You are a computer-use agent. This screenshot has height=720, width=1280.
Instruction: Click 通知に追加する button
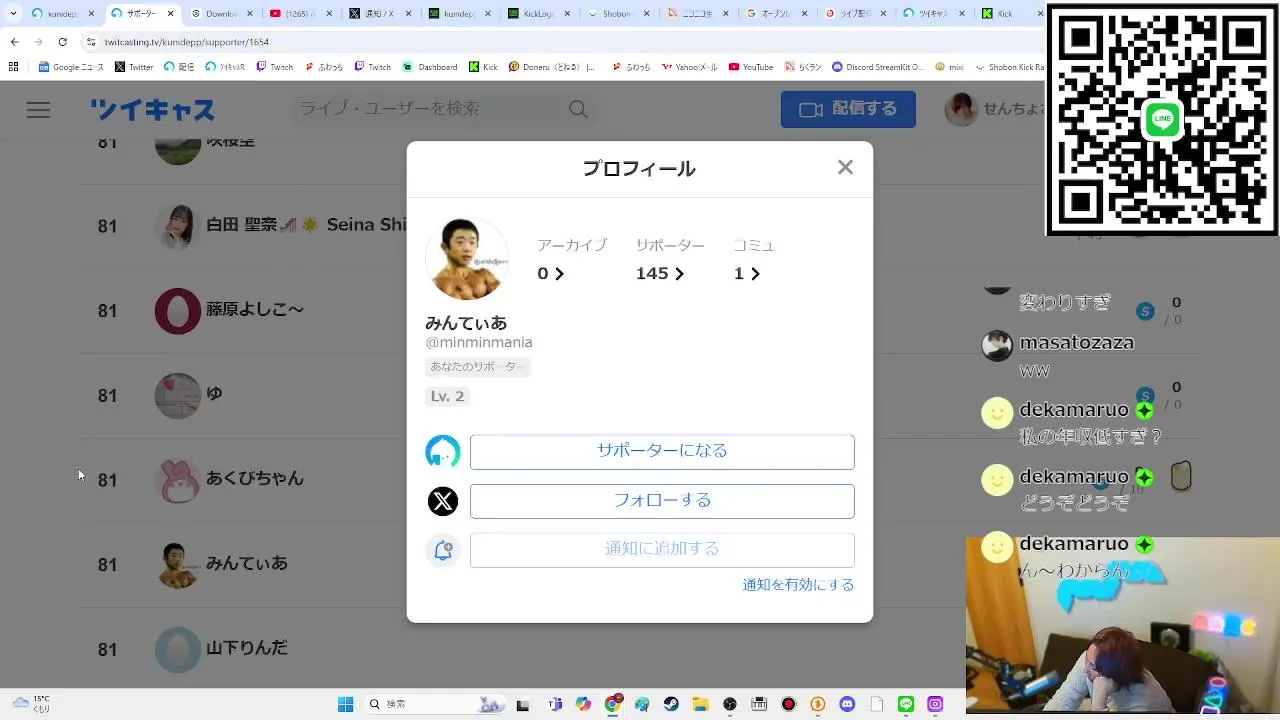point(662,550)
